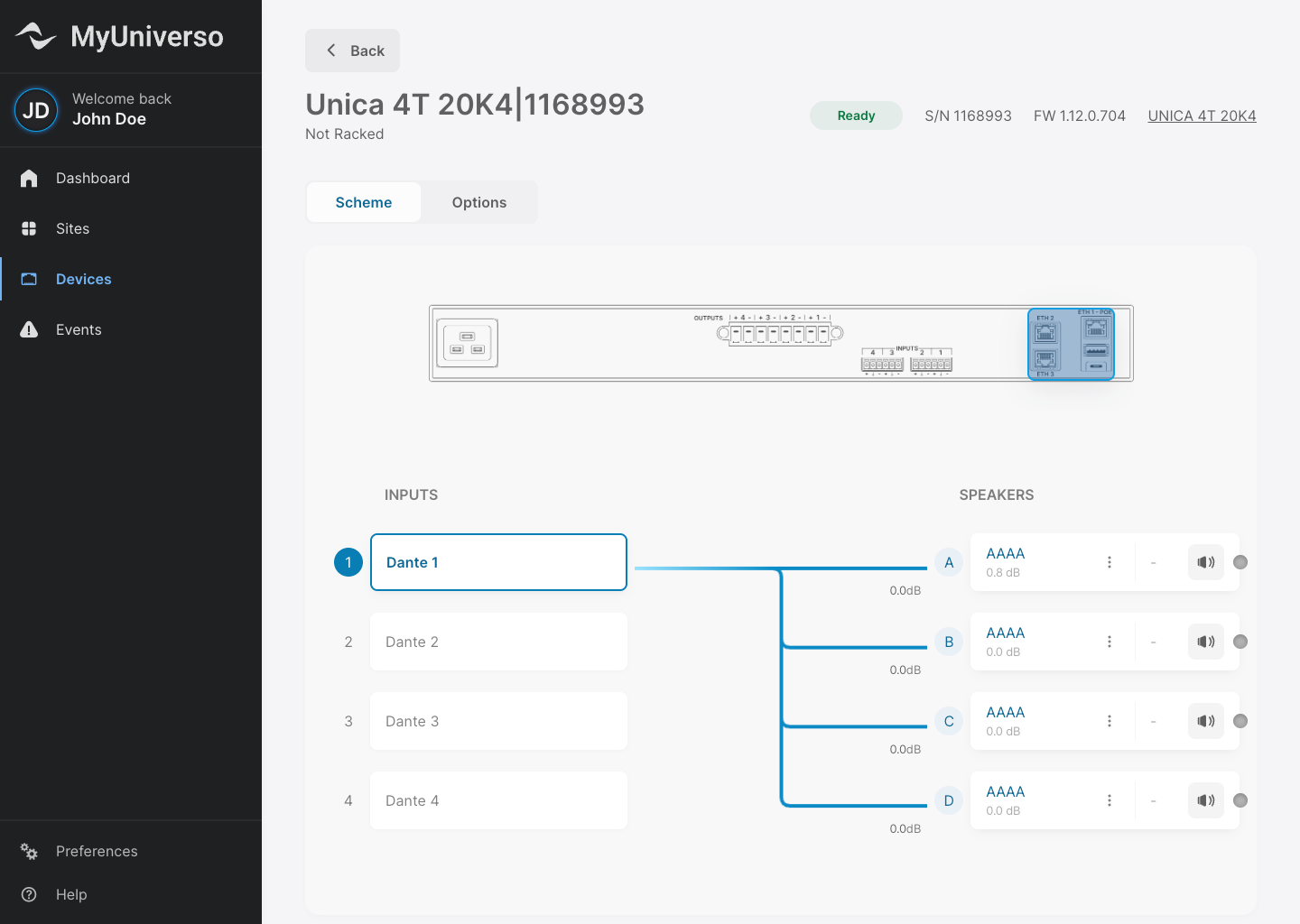Open the UNICA 4T 20K4 link
Viewport: 1300px width, 924px height.
(x=1202, y=115)
